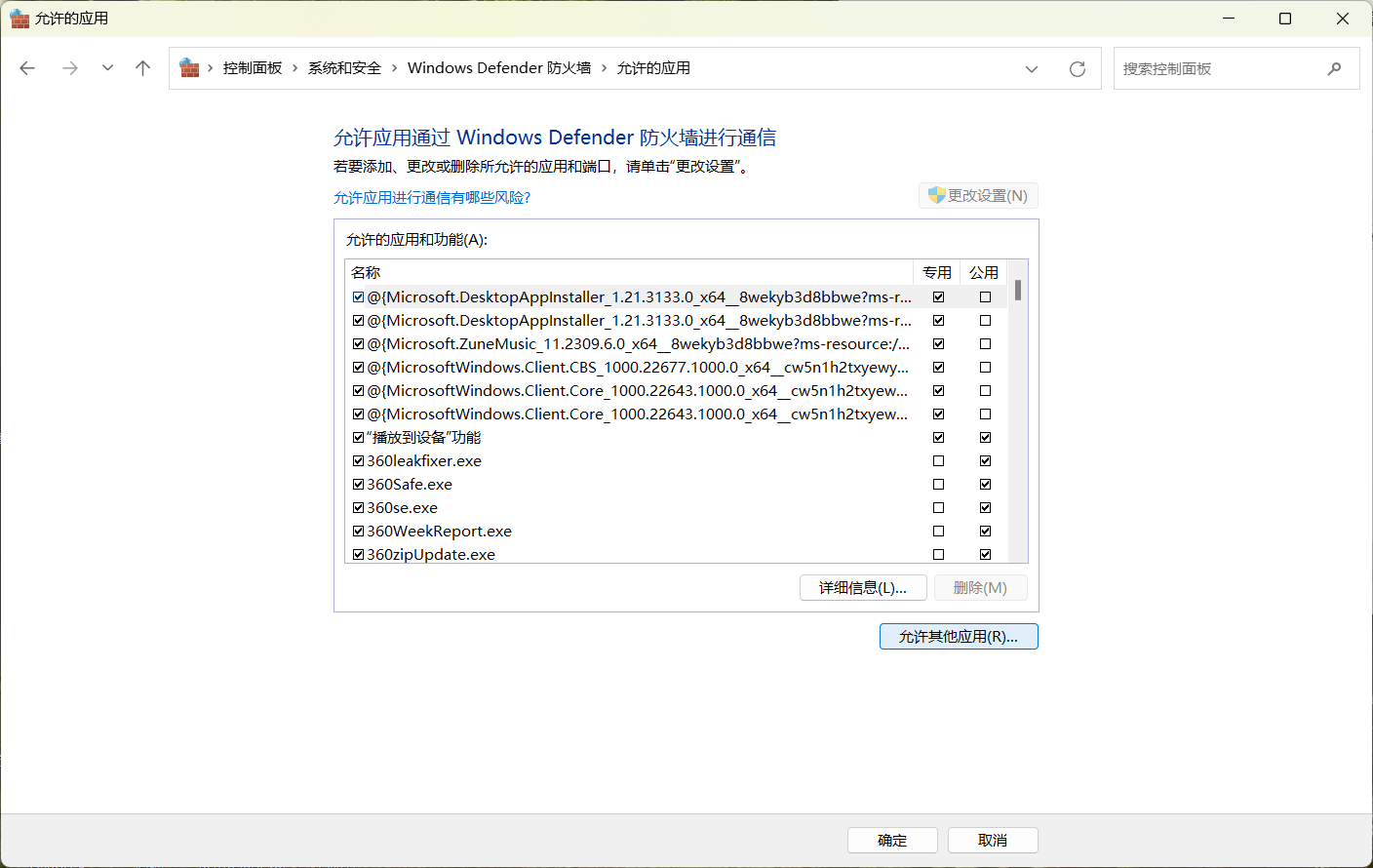The width and height of the screenshot is (1373, 868).
Task: Enable 专用 access for 360se.exe
Action: tap(938, 507)
